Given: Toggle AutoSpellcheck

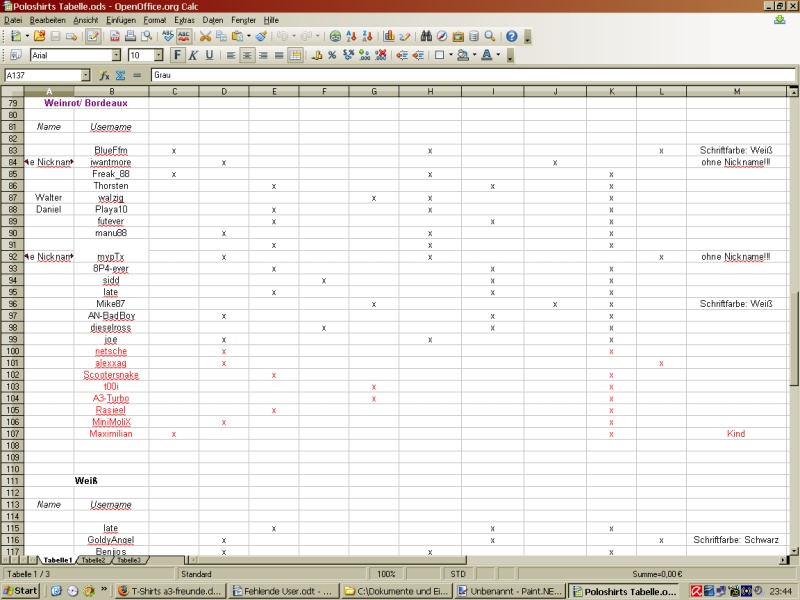Looking at the screenshot, I should tap(184, 36).
